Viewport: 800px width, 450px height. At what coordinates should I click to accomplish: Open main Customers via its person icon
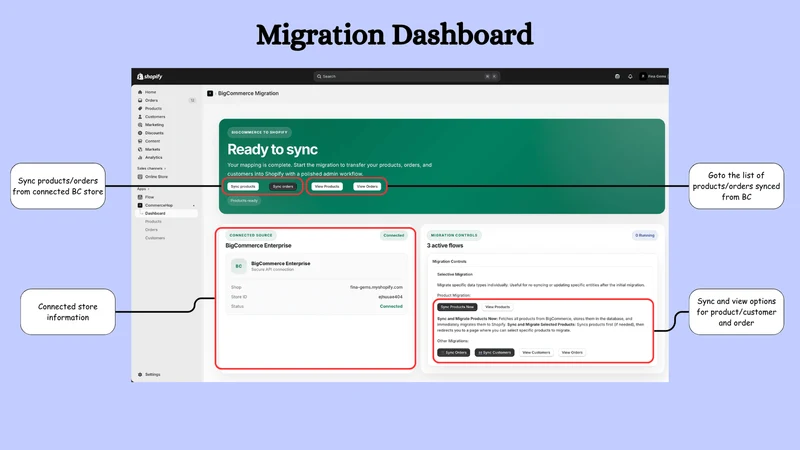pos(140,117)
